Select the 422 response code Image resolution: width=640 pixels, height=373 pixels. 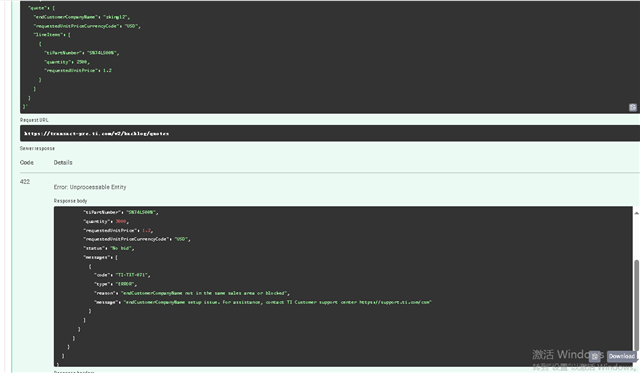click(x=25, y=182)
